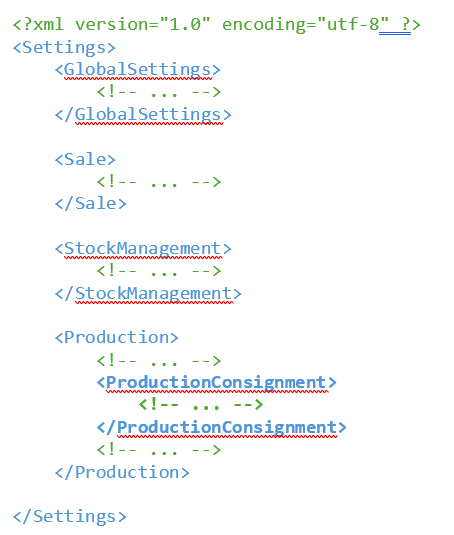Click the double-underlined text after utf-8

point(395,25)
